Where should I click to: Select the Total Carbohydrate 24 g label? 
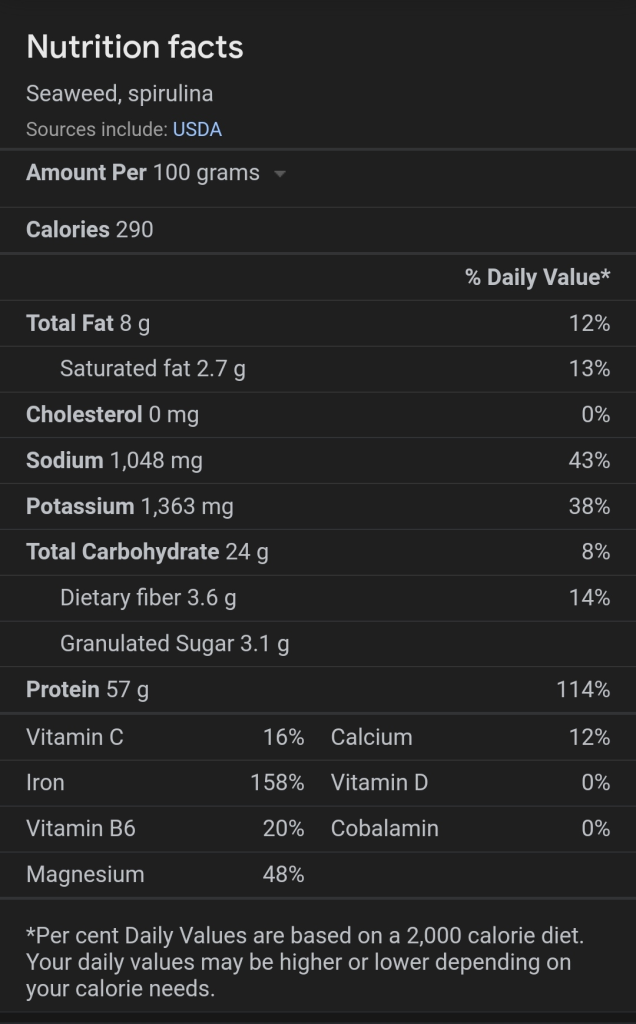(147, 552)
